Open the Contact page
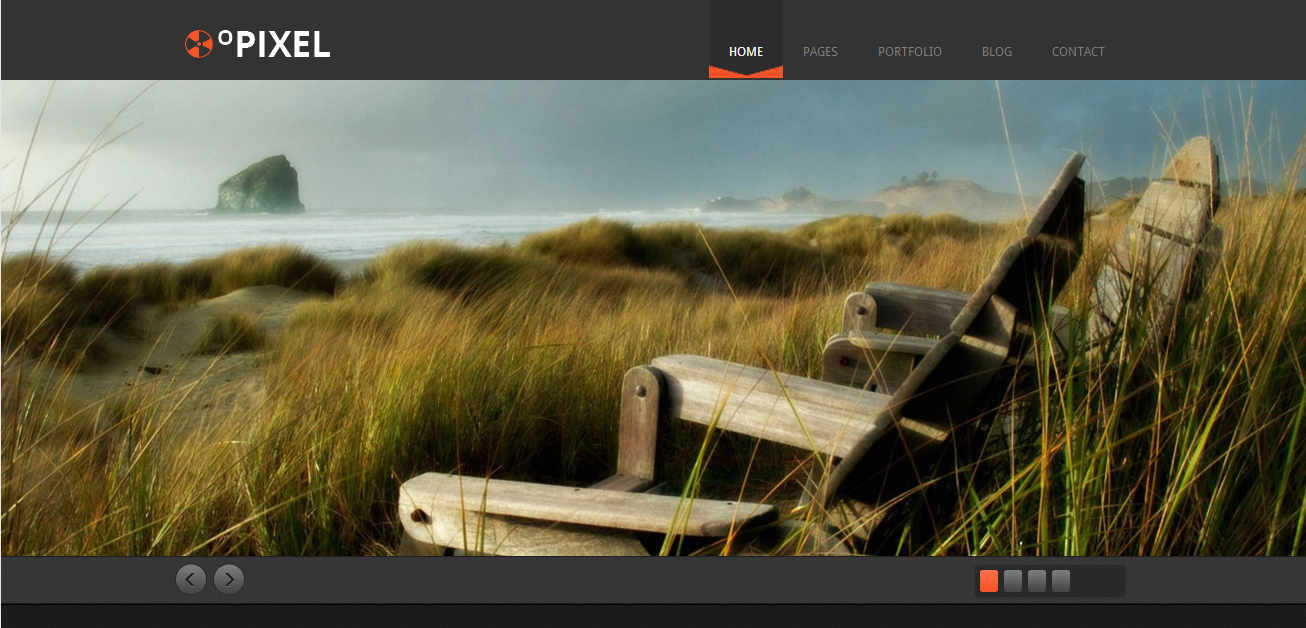The width and height of the screenshot is (1306, 628). pyautogui.click(x=1078, y=51)
